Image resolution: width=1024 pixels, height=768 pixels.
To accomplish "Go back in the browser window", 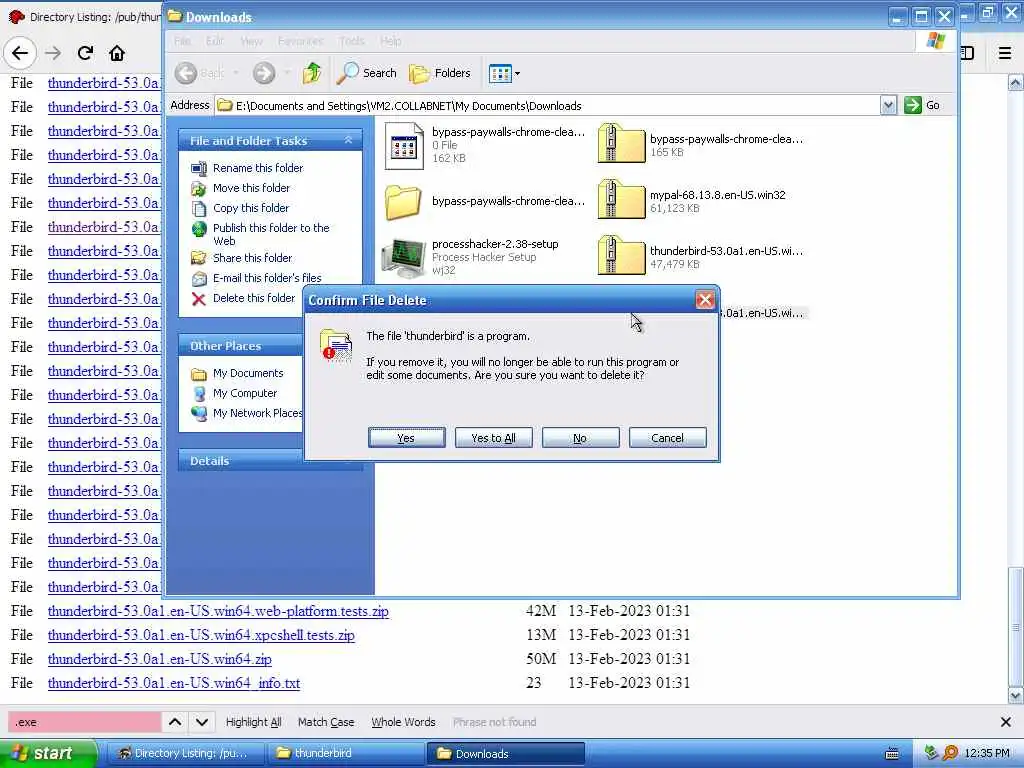I will (20, 53).
